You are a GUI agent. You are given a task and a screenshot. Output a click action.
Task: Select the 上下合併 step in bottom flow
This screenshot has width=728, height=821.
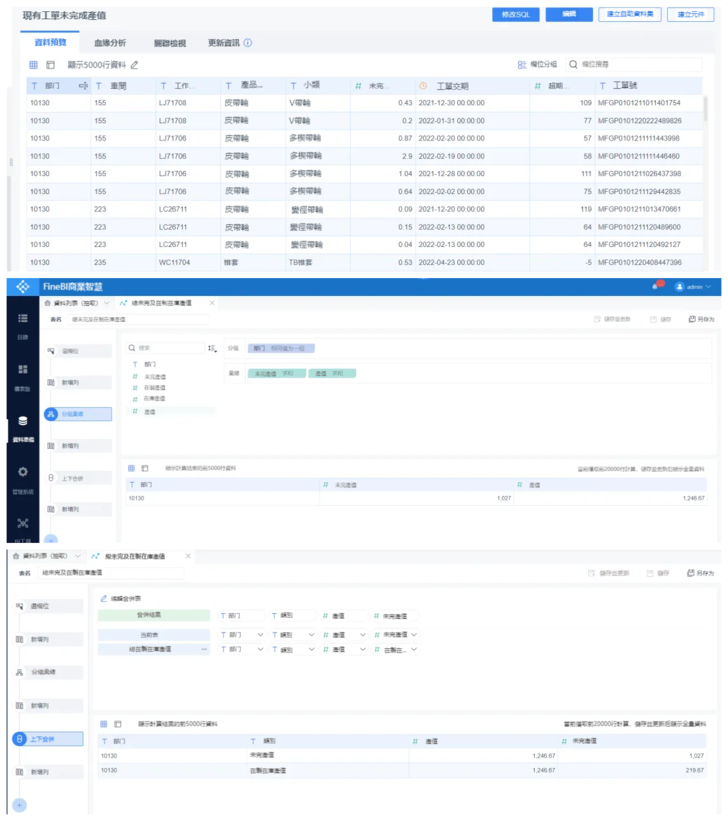click(50, 739)
